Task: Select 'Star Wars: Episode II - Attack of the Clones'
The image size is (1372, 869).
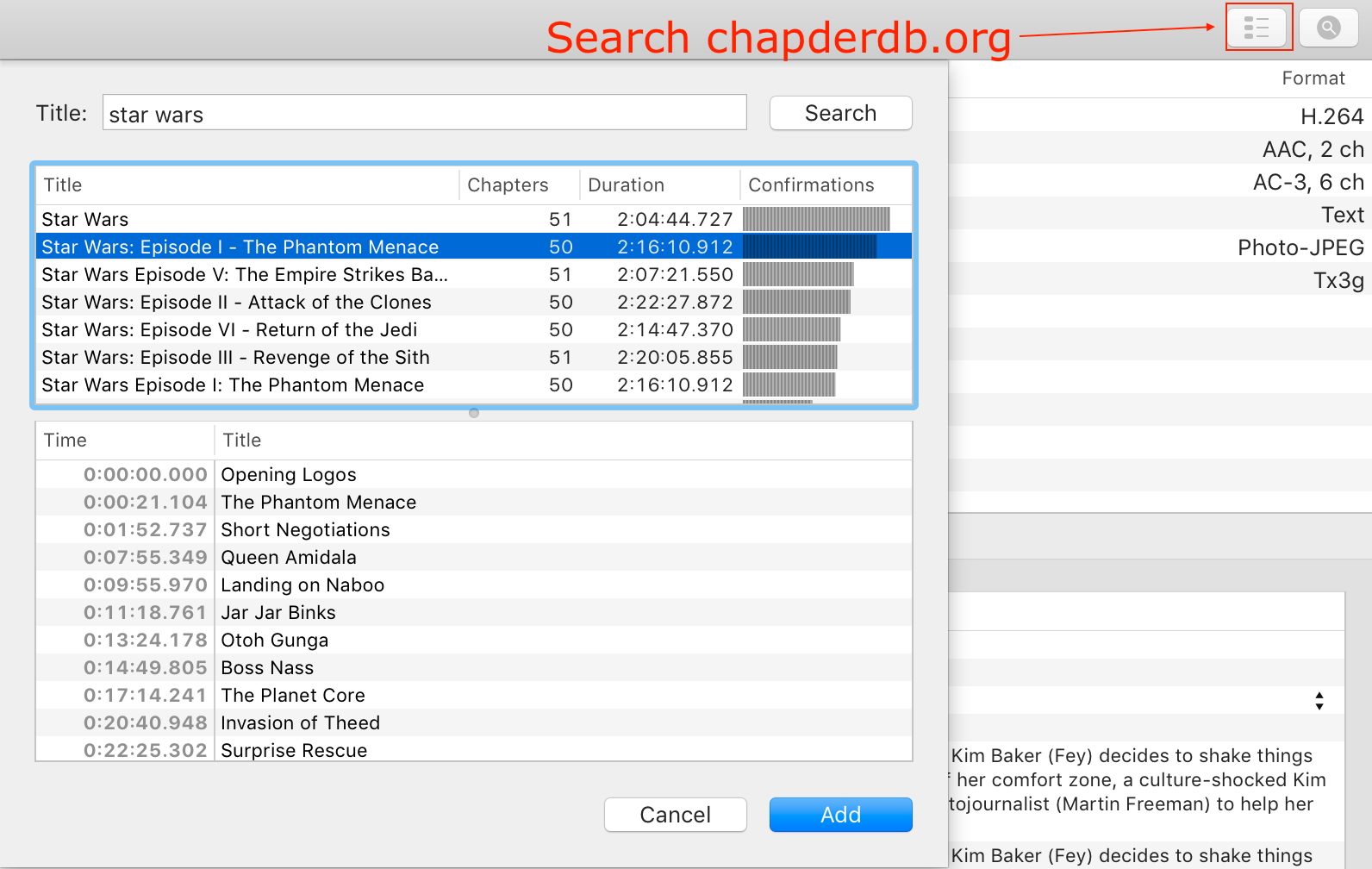Action: click(x=474, y=302)
